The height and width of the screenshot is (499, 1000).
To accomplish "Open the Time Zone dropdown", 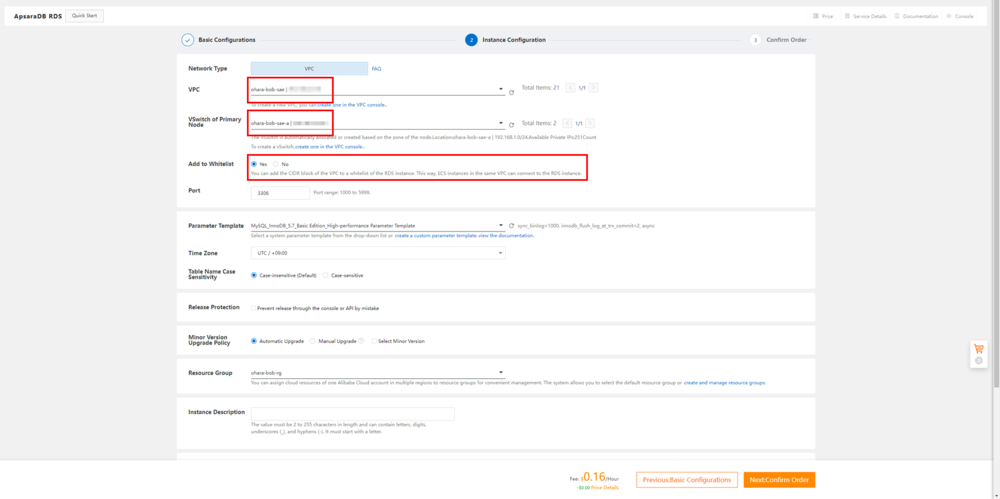I will (378, 253).
